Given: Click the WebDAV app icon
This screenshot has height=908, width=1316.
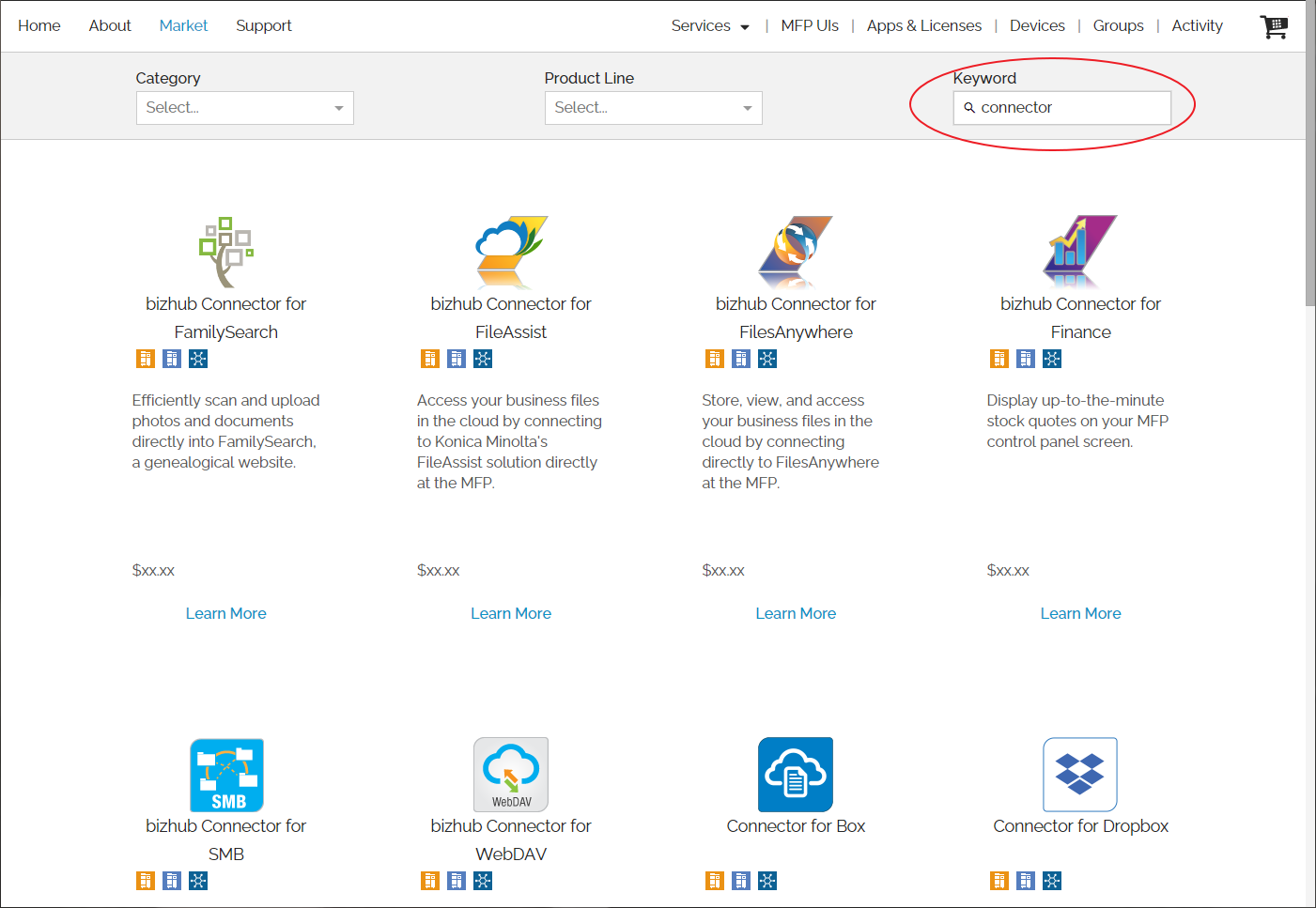Looking at the screenshot, I should pos(511,775).
